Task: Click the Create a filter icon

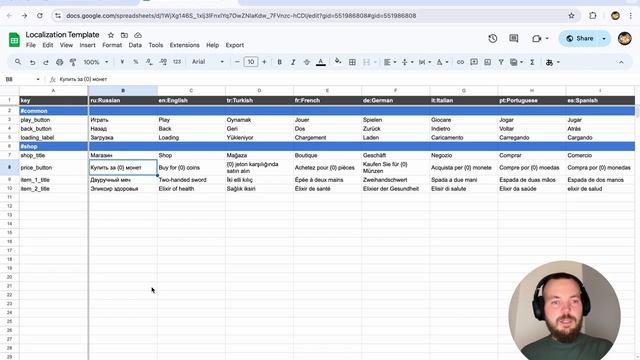Action: point(501,62)
